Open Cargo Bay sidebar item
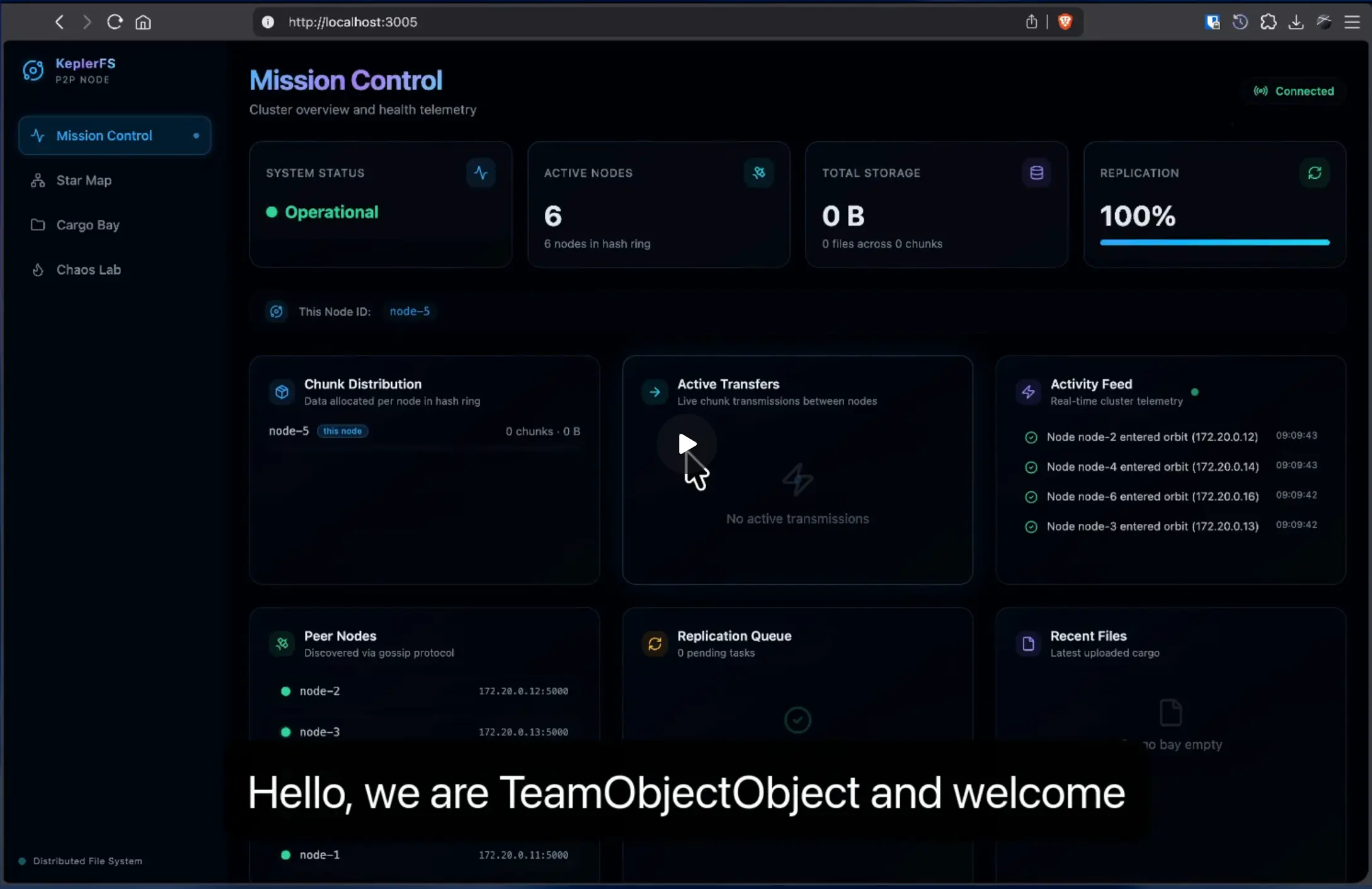Image resolution: width=1372 pixels, height=889 pixels. (88, 225)
